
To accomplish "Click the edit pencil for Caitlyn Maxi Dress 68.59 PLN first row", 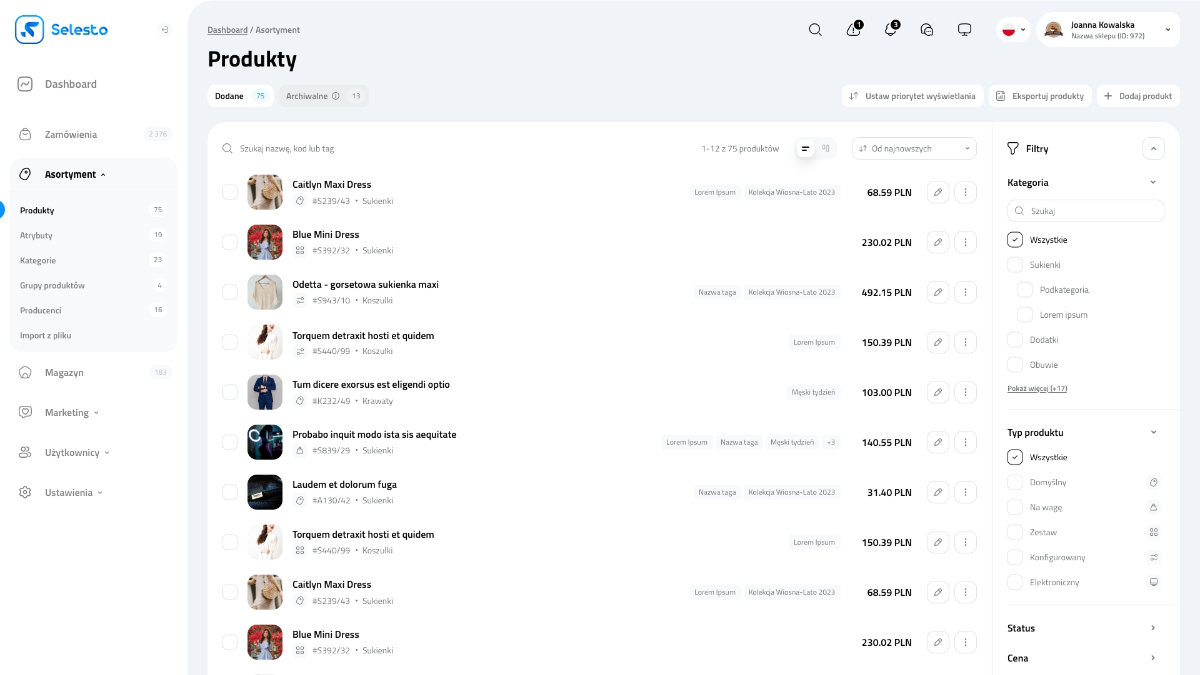I will 937,192.
